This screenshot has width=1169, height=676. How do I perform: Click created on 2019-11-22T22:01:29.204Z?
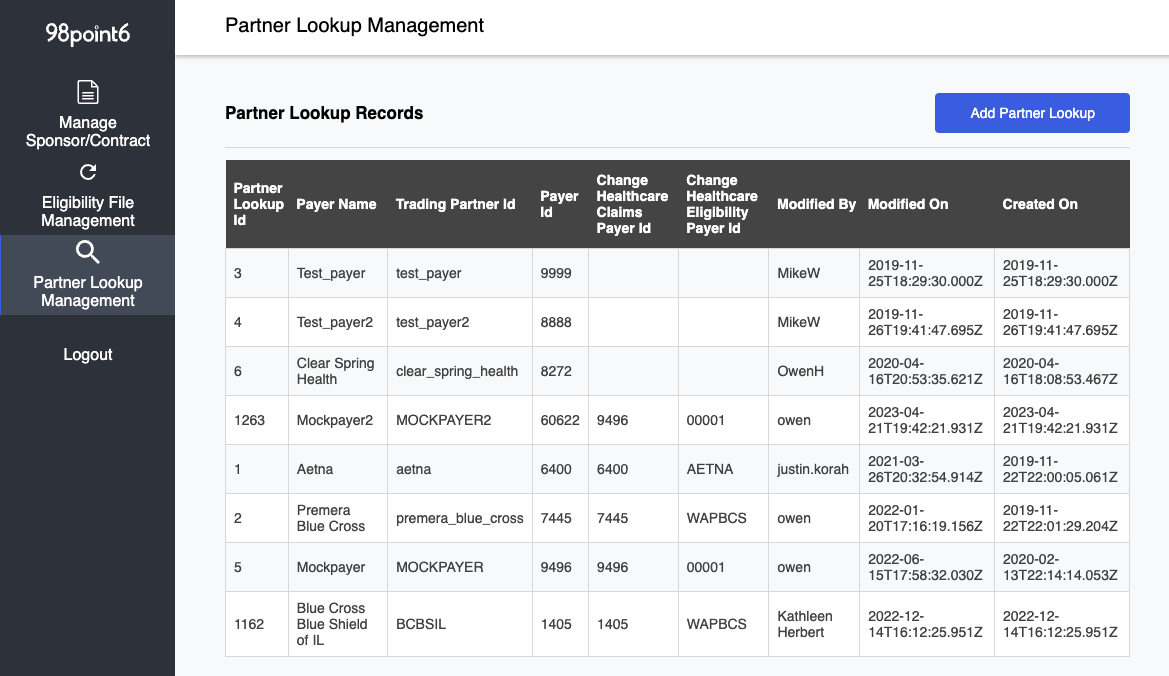1060,518
